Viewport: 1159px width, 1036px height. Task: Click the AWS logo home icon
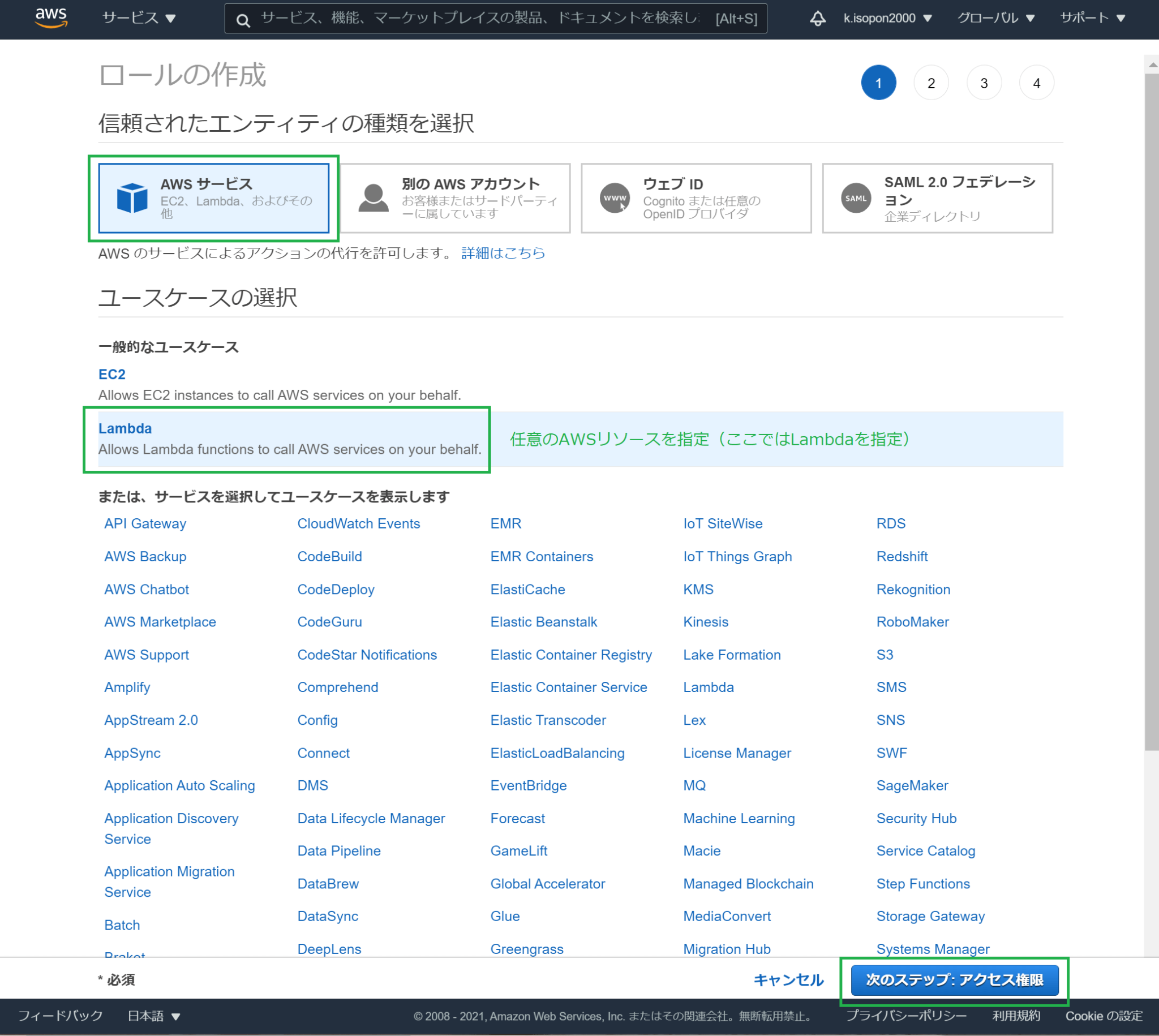tap(51, 18)
